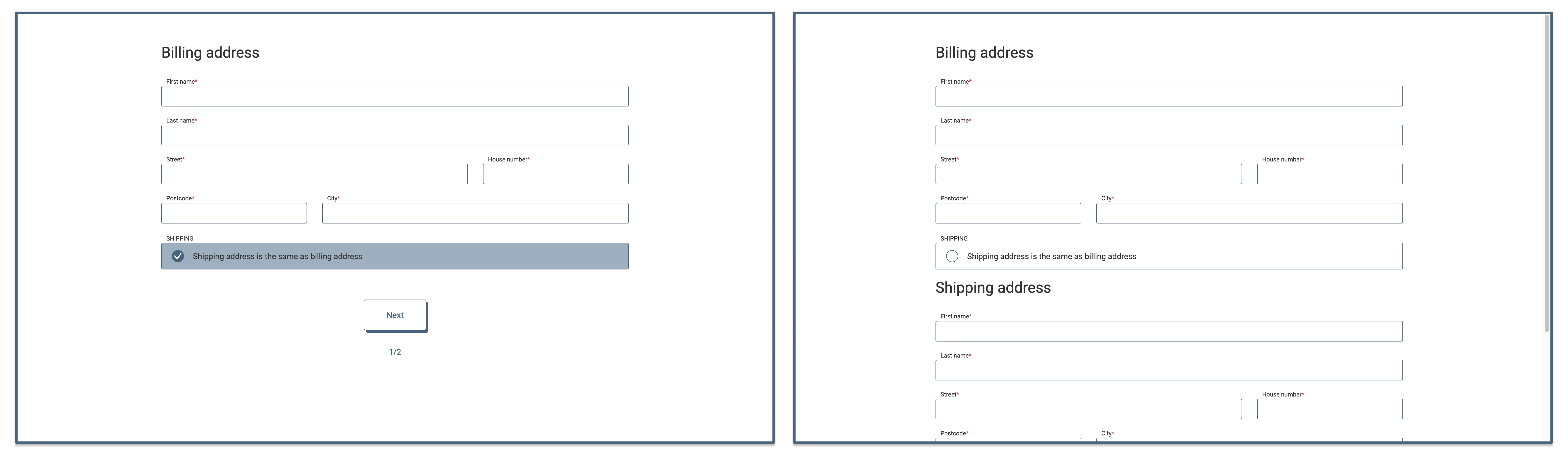Focus the Street field in left billing form
Screen dimensions: 1568x456
tap(314, 174)
